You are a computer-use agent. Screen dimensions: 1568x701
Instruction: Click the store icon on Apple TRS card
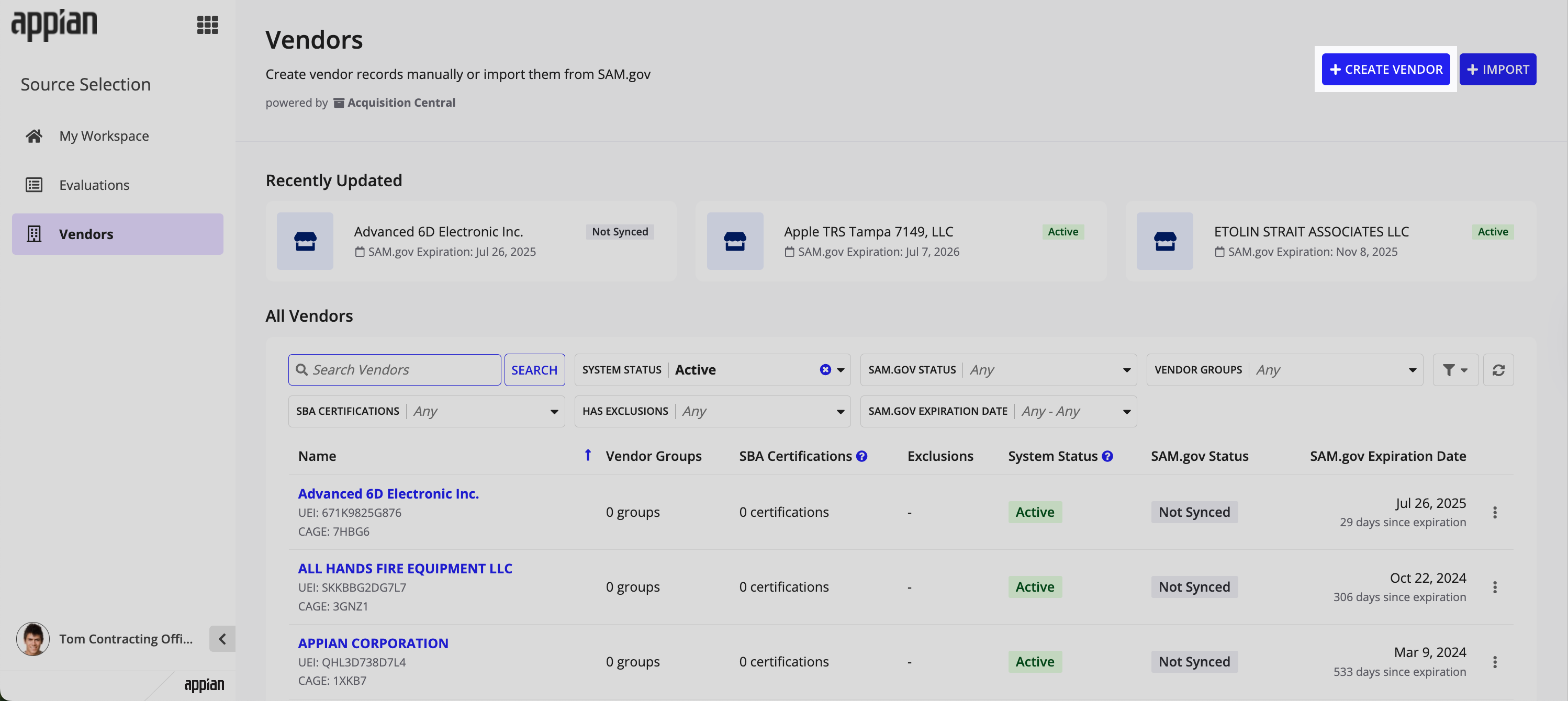735,241
